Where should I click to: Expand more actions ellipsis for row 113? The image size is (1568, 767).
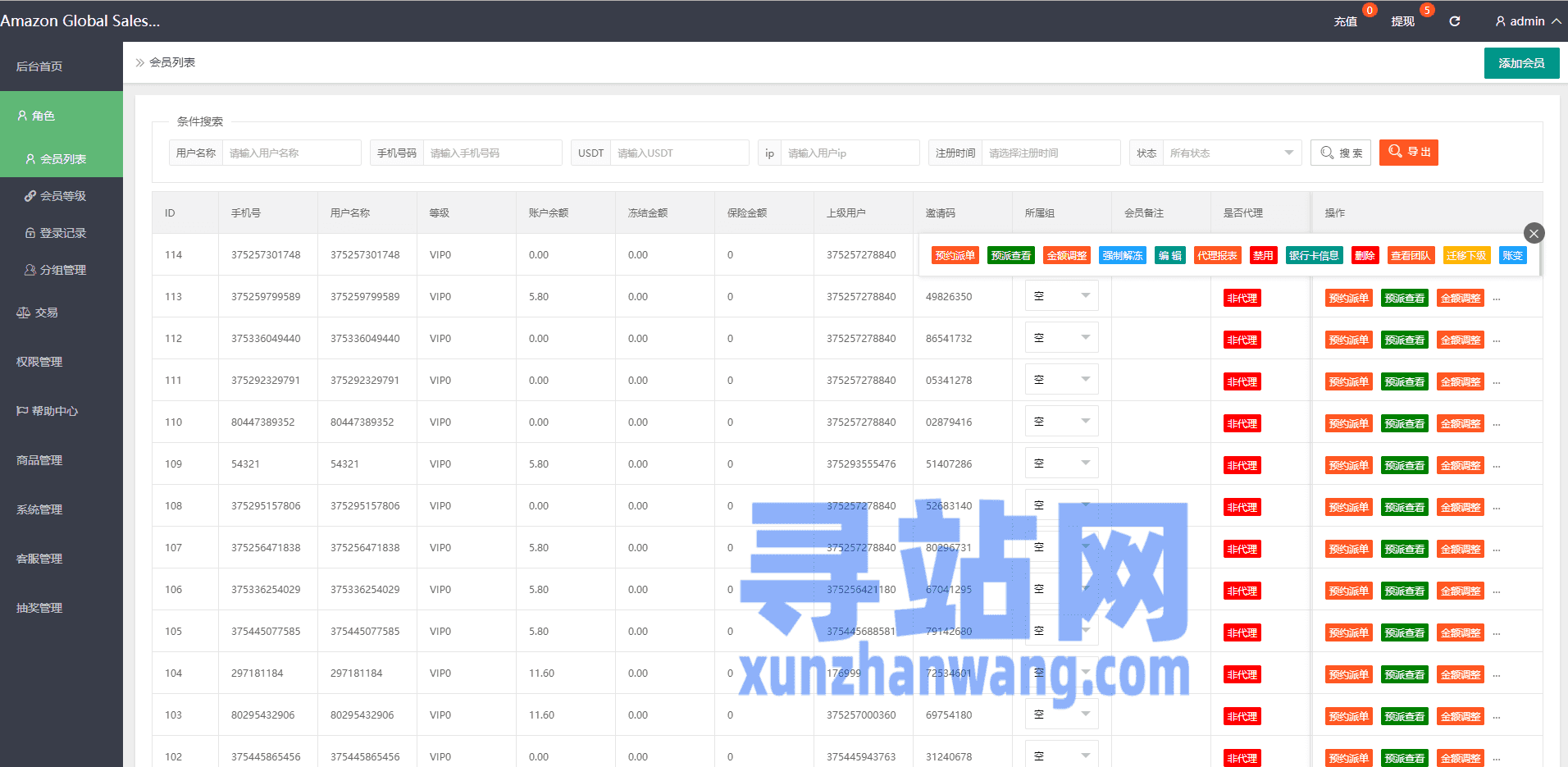click(x=1497, y=299)
